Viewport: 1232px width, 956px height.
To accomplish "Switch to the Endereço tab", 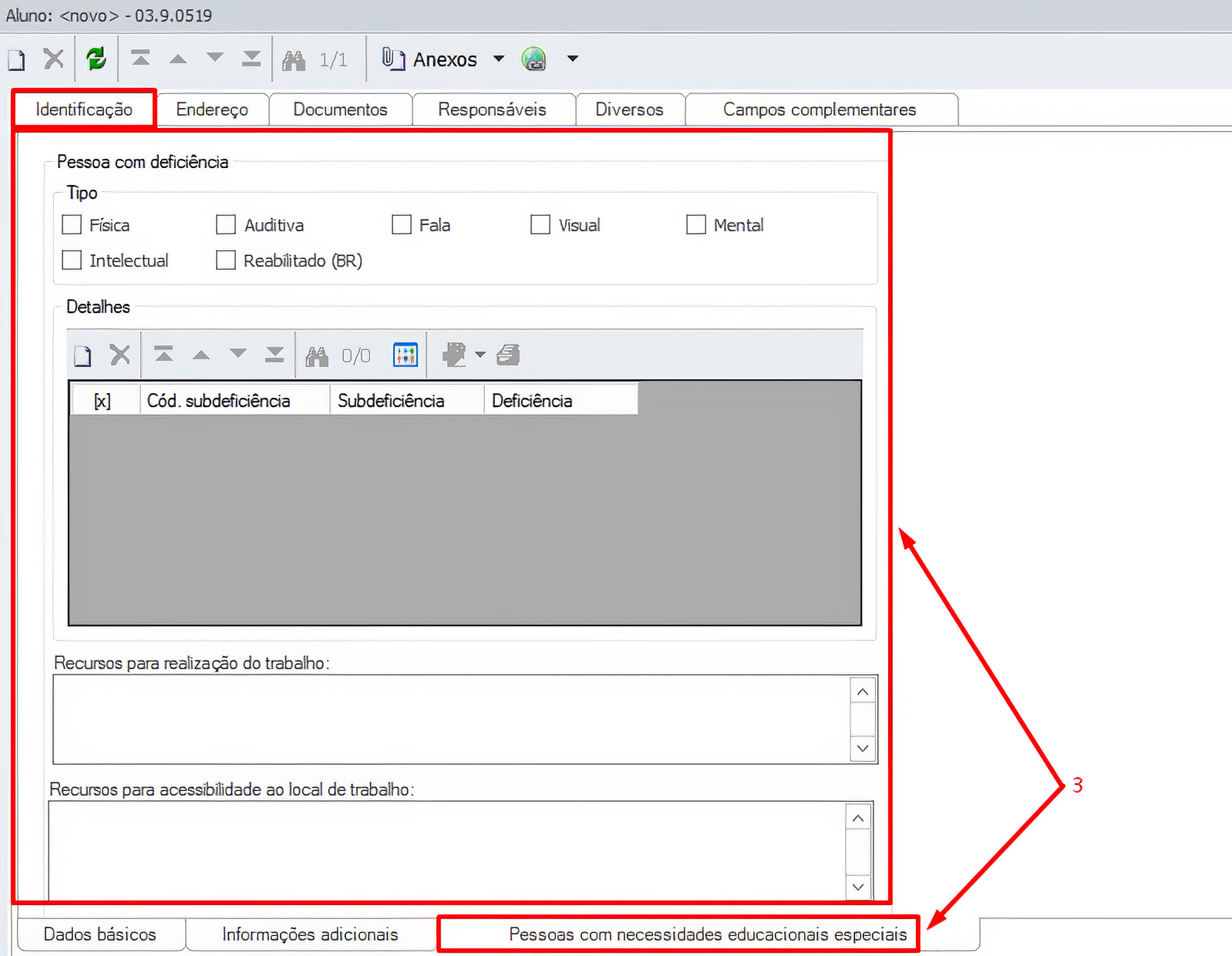I will point(212,109).
